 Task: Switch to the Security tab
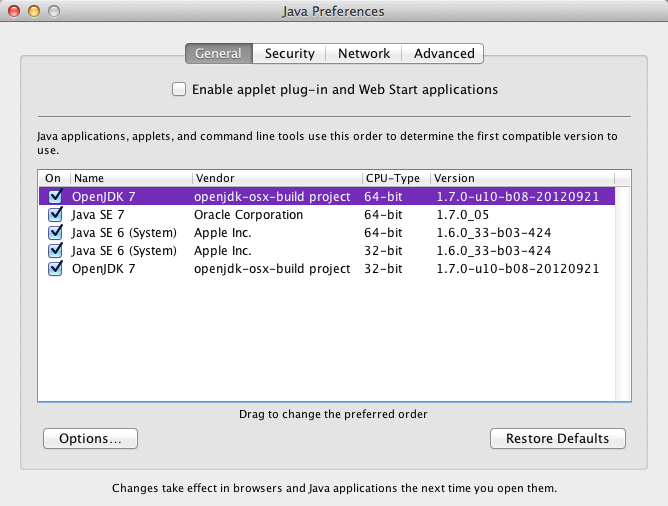[x=290, y=53]
